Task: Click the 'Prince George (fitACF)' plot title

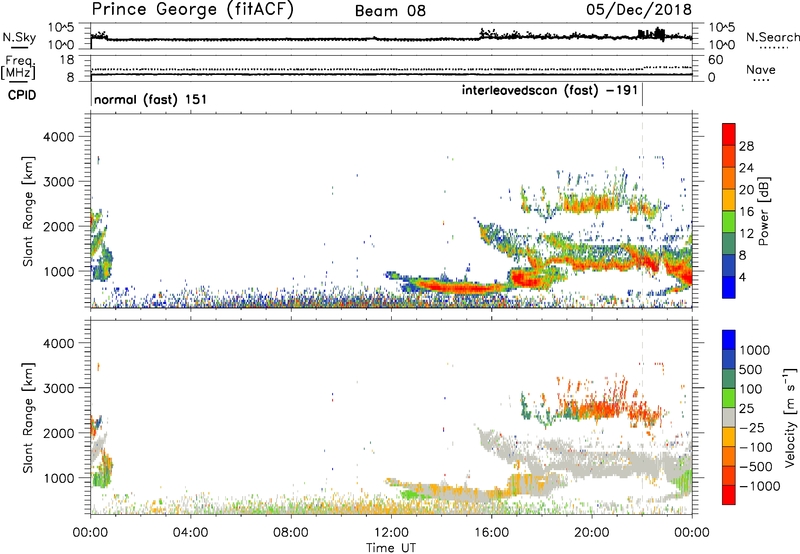Action: click(193, 10)
